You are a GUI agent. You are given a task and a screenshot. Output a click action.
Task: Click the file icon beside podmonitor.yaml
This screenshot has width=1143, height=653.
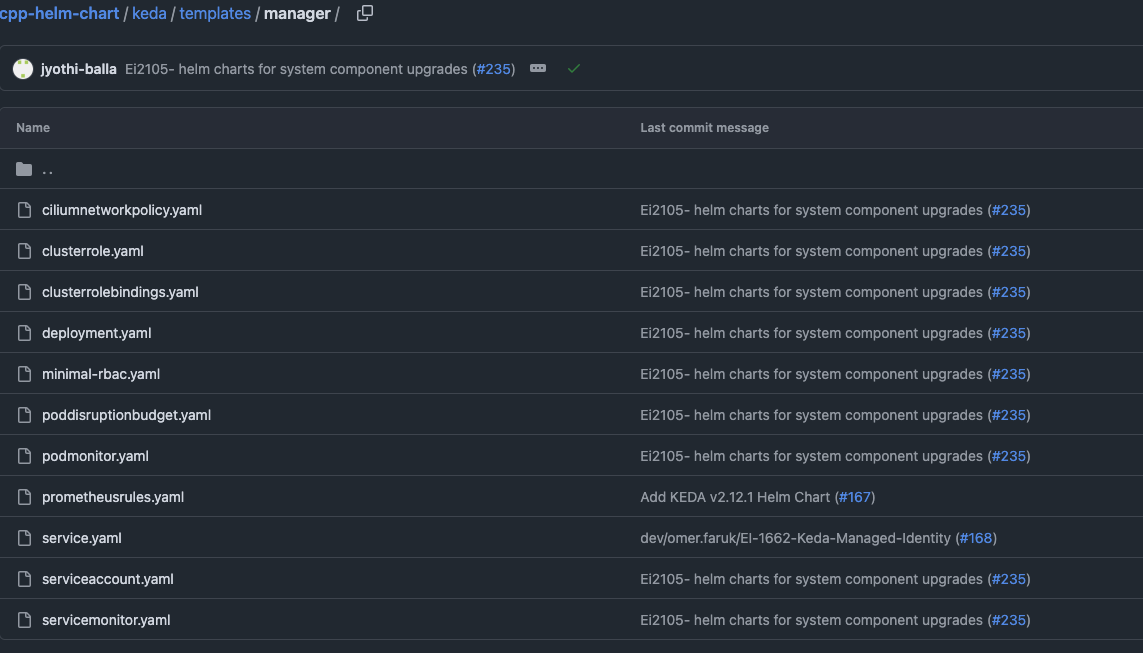click(x=24, y=456)
